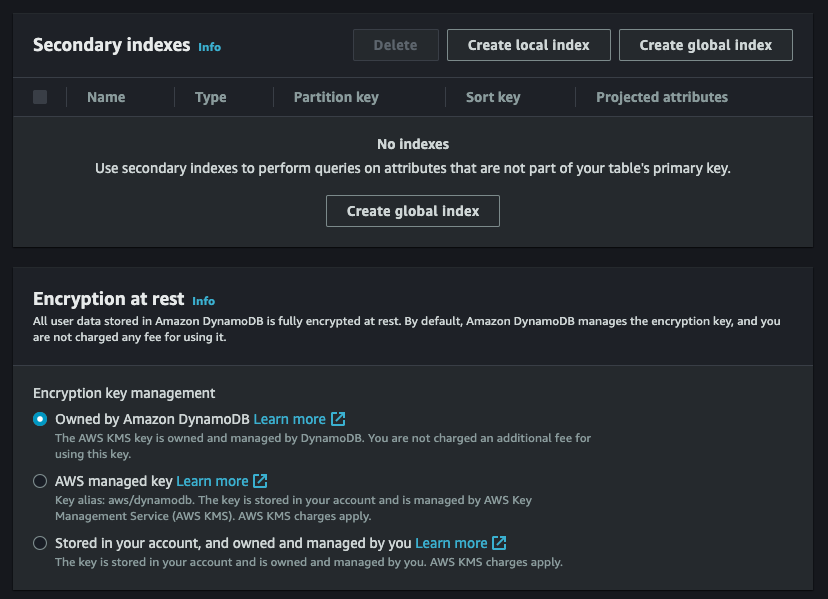Open Info link beside Encryption at rest

203,301
